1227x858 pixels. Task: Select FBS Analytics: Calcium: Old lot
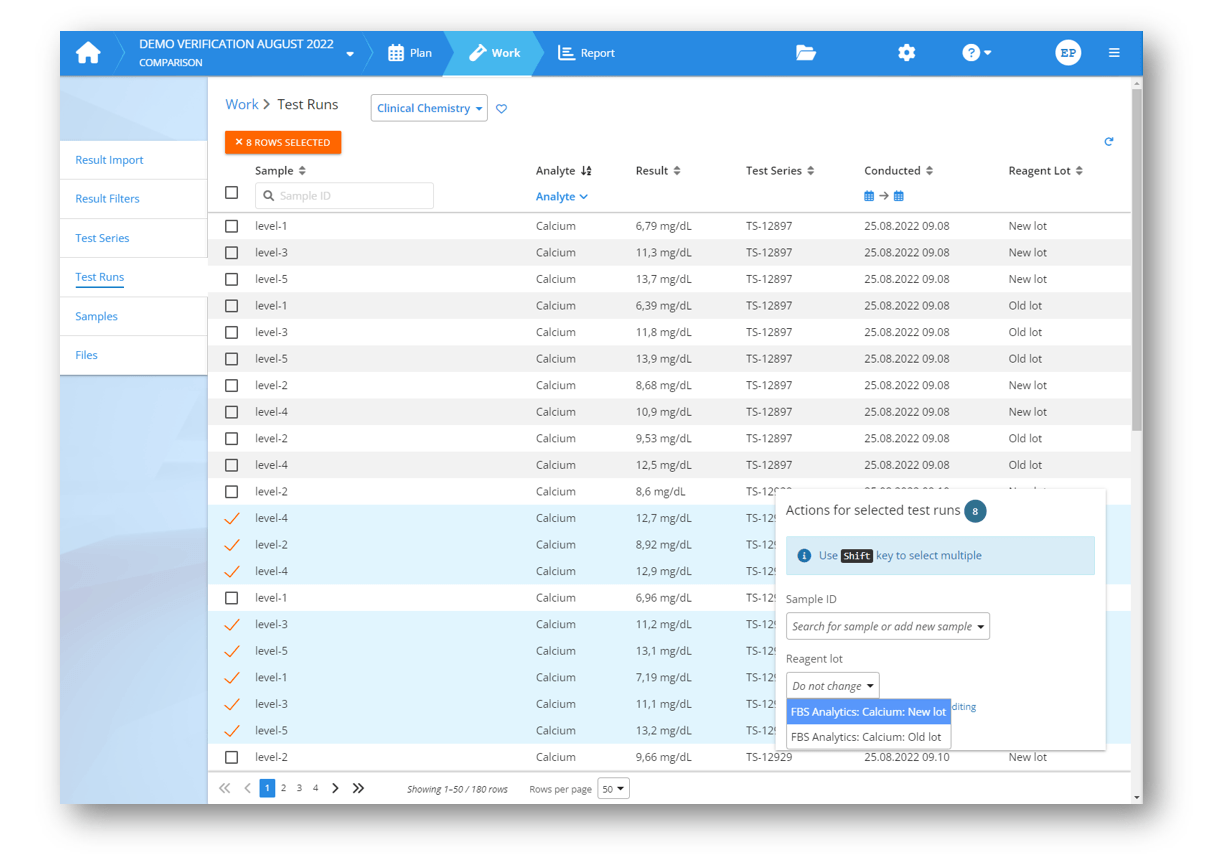pos(866,737)
